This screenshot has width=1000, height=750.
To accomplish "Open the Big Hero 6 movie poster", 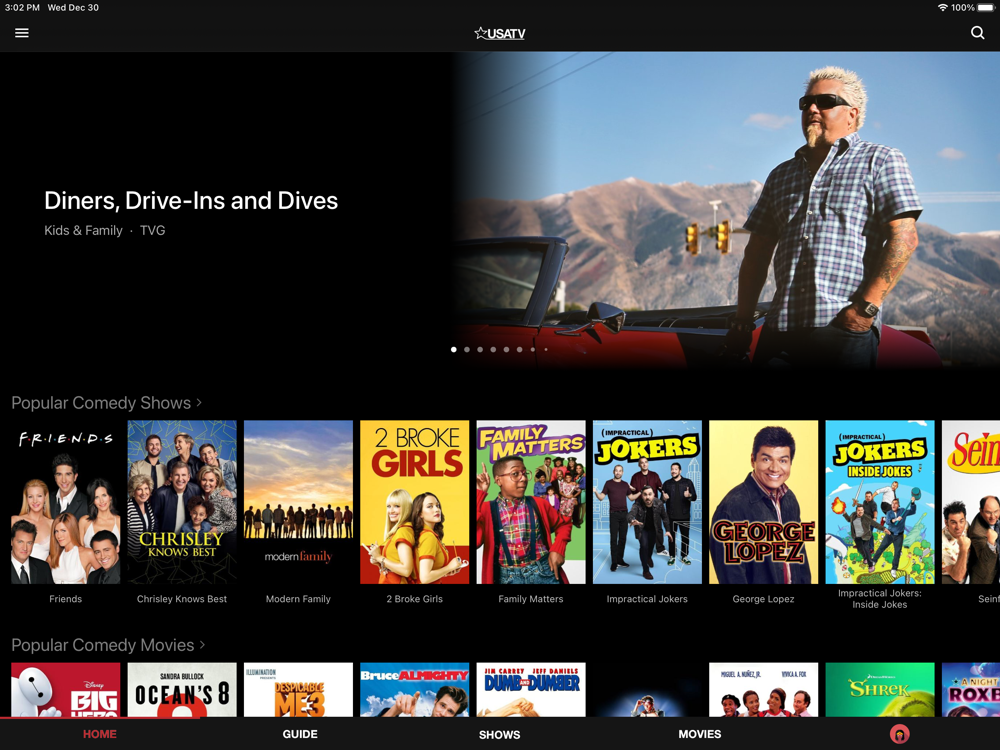I will [x=66, y=689].
